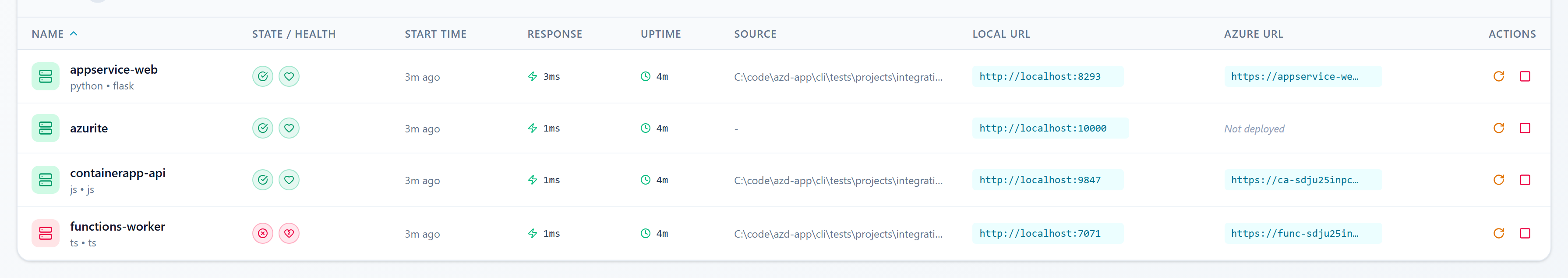Click the azurite server icon
Screen dimensions: 1568x278
tap(46, 128)
